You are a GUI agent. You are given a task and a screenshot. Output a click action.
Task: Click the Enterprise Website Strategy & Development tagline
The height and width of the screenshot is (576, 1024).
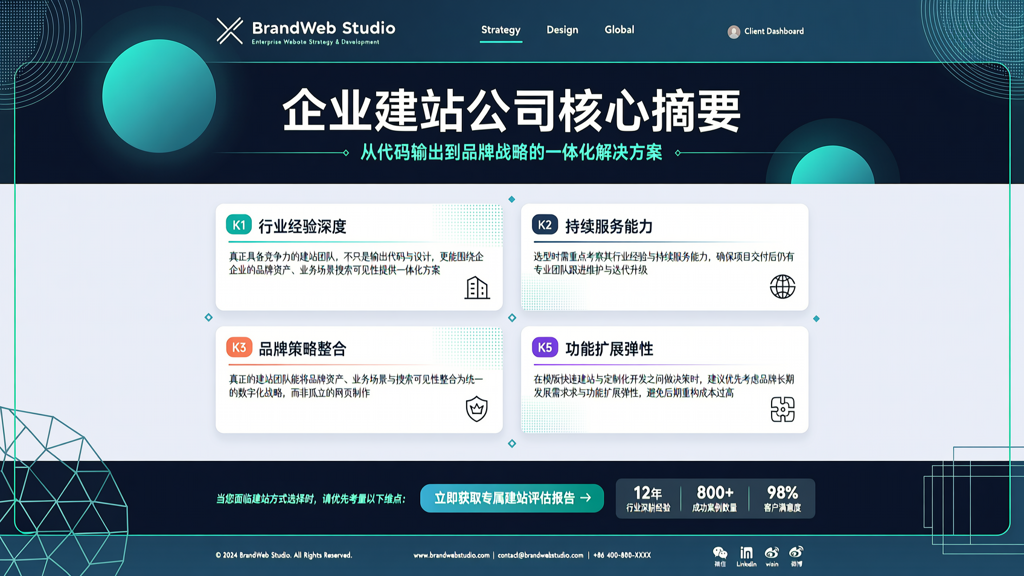315,42
